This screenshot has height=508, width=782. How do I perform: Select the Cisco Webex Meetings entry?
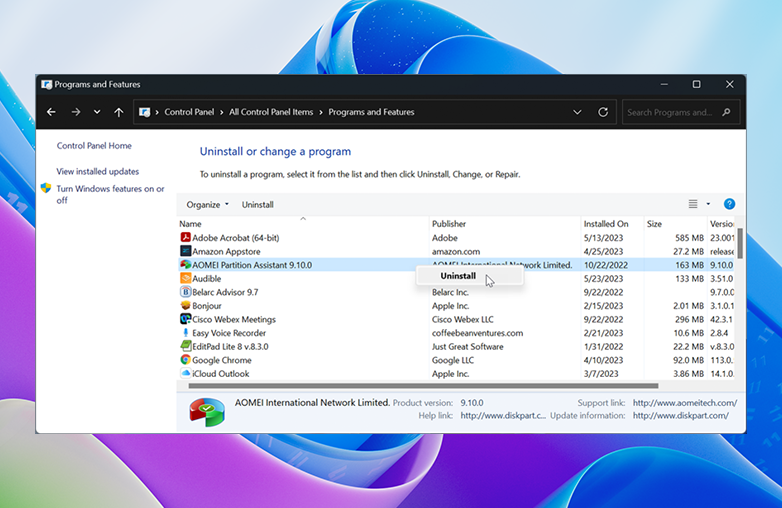456,319
